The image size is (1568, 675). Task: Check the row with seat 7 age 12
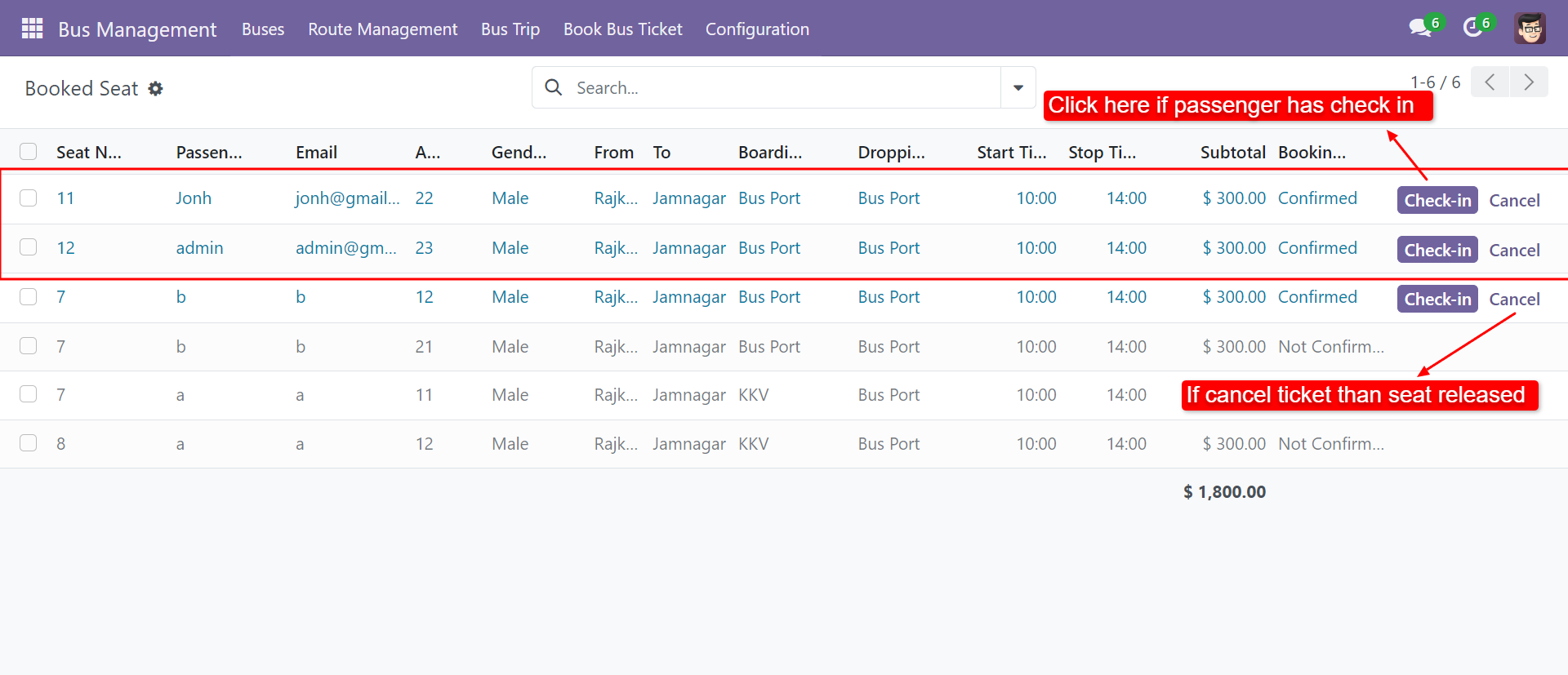point(29,297)
